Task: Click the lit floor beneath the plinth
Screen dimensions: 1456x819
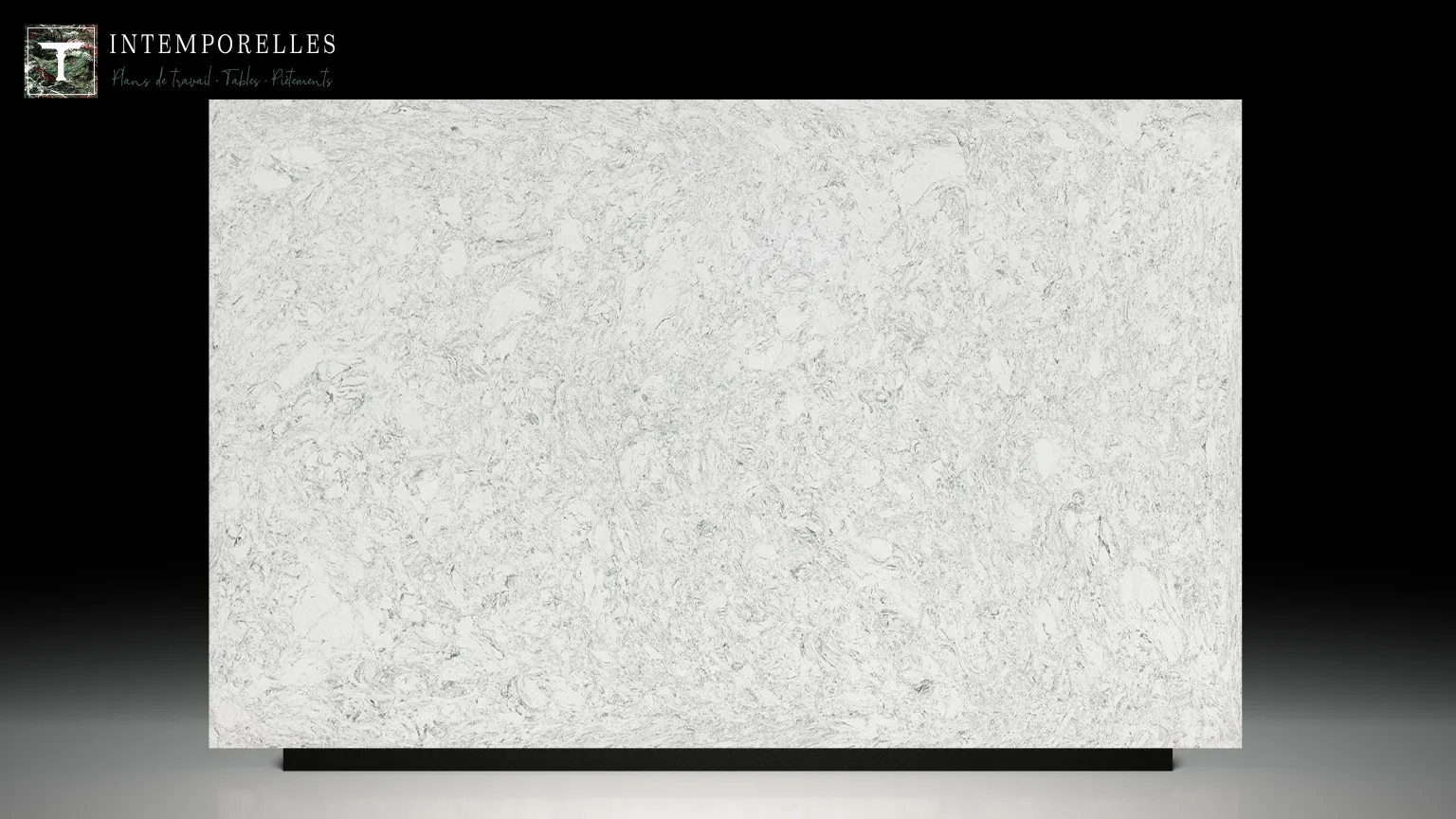Action: [x=727, y=794]
